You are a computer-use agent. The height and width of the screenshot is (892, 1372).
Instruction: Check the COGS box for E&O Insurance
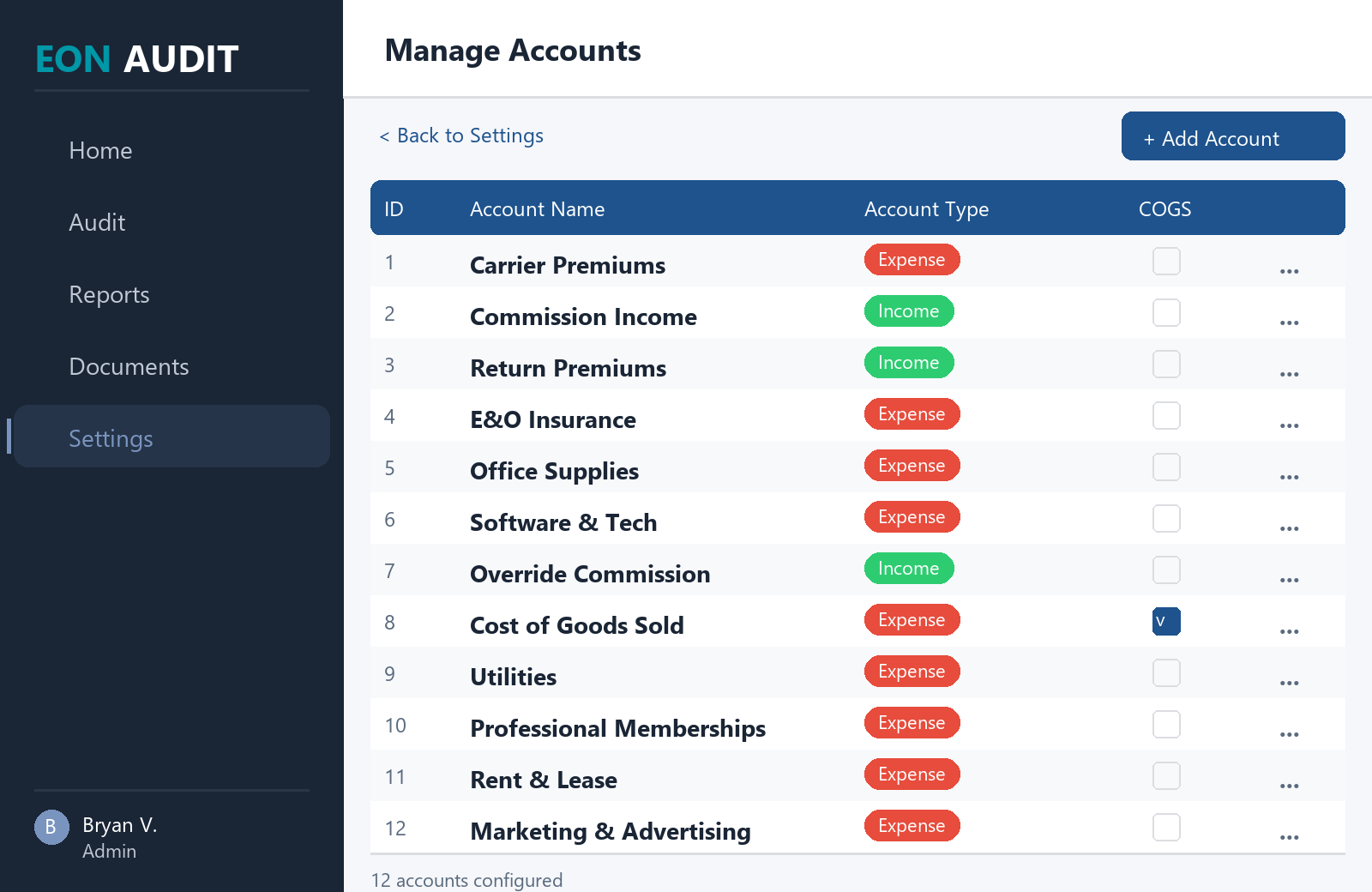1166,415
